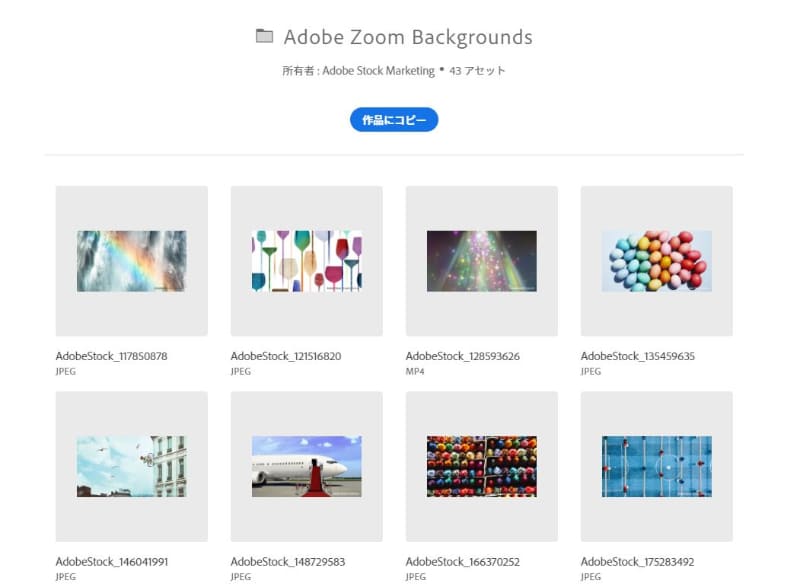This screenshot has height=587, width=800.
Task: Open the pastel colored eggs thumbnail
Action: 656,261
